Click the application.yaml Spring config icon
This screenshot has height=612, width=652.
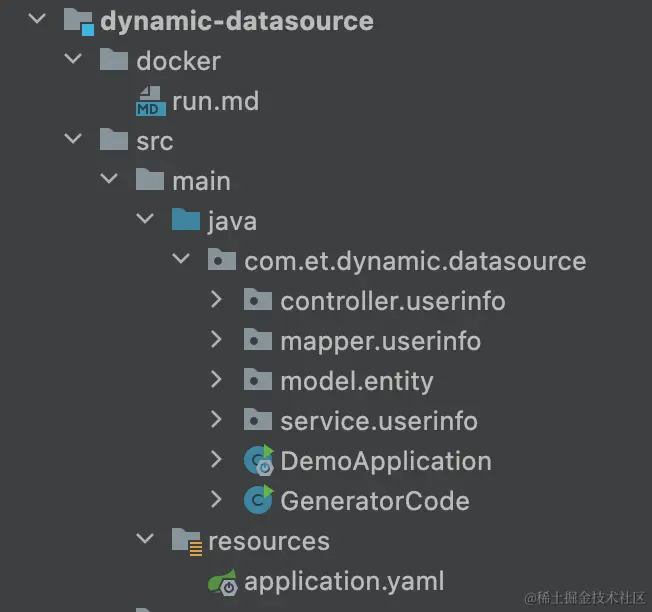[222, 581]
